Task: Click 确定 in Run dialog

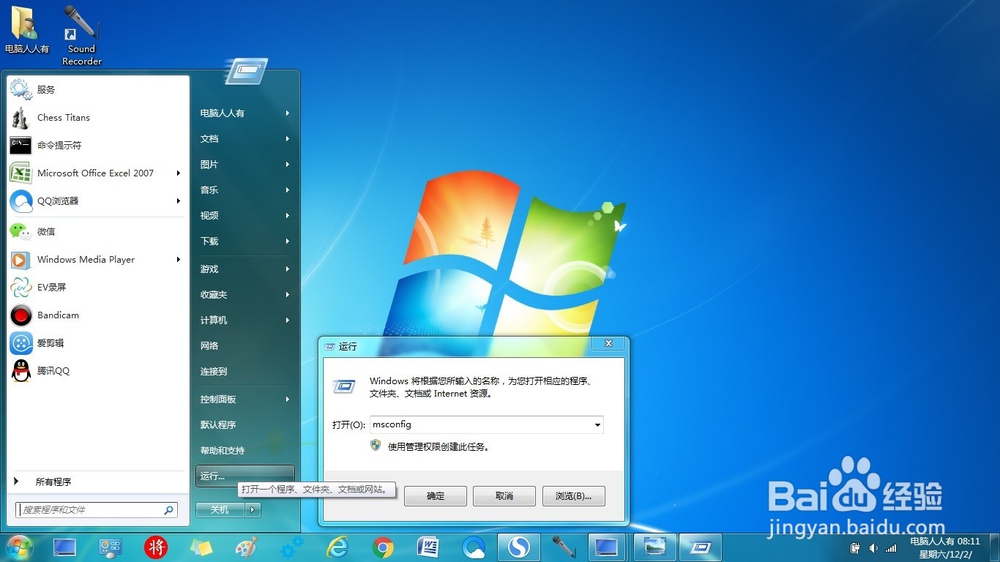Action: 436,496
